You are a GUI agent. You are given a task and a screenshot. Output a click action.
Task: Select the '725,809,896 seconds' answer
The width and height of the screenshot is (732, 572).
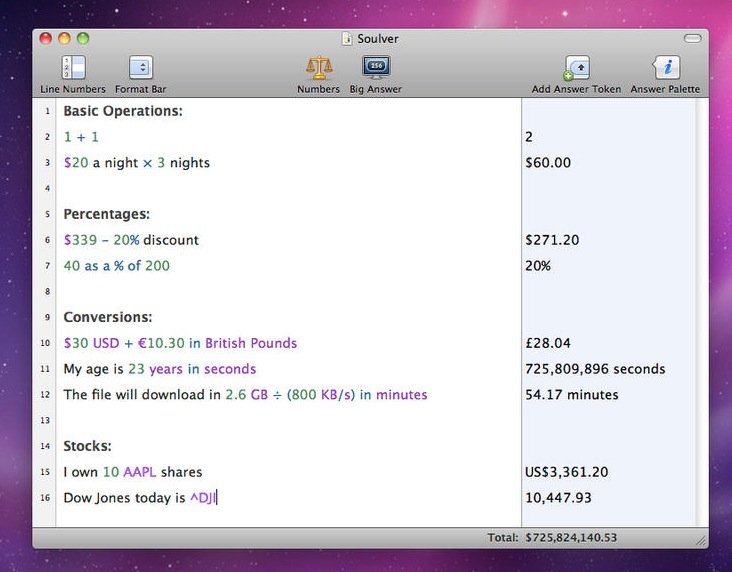595,369
